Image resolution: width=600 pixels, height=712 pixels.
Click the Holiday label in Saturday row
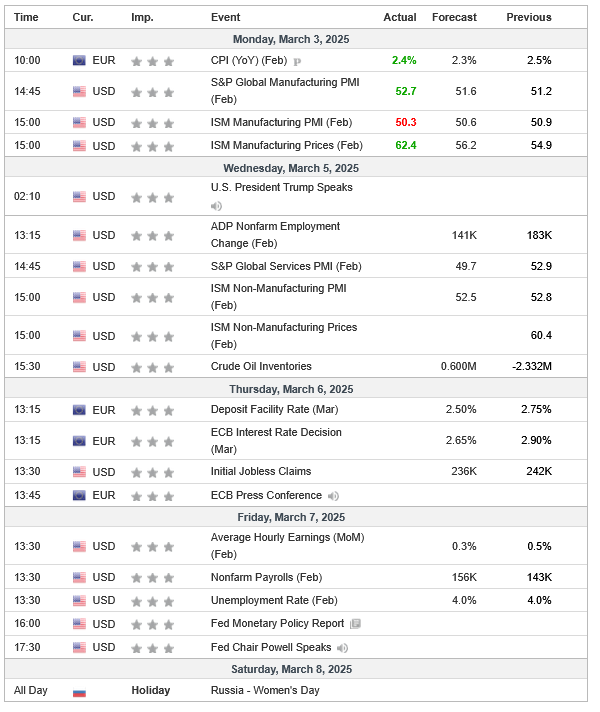(x=151, y=691)
